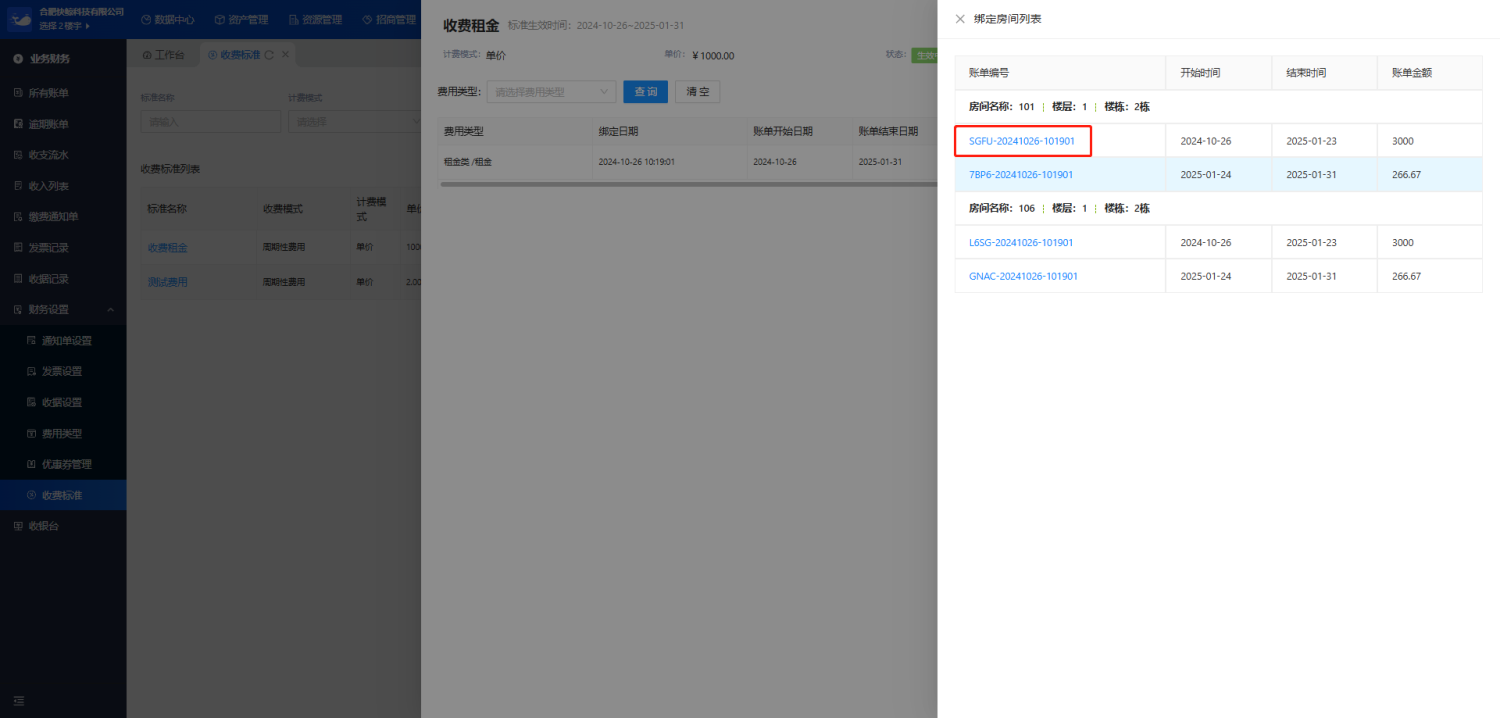This screenshot has height=718, width=1500.
Task: Switch to the 收费标准 tab
Action: point(240,55)
